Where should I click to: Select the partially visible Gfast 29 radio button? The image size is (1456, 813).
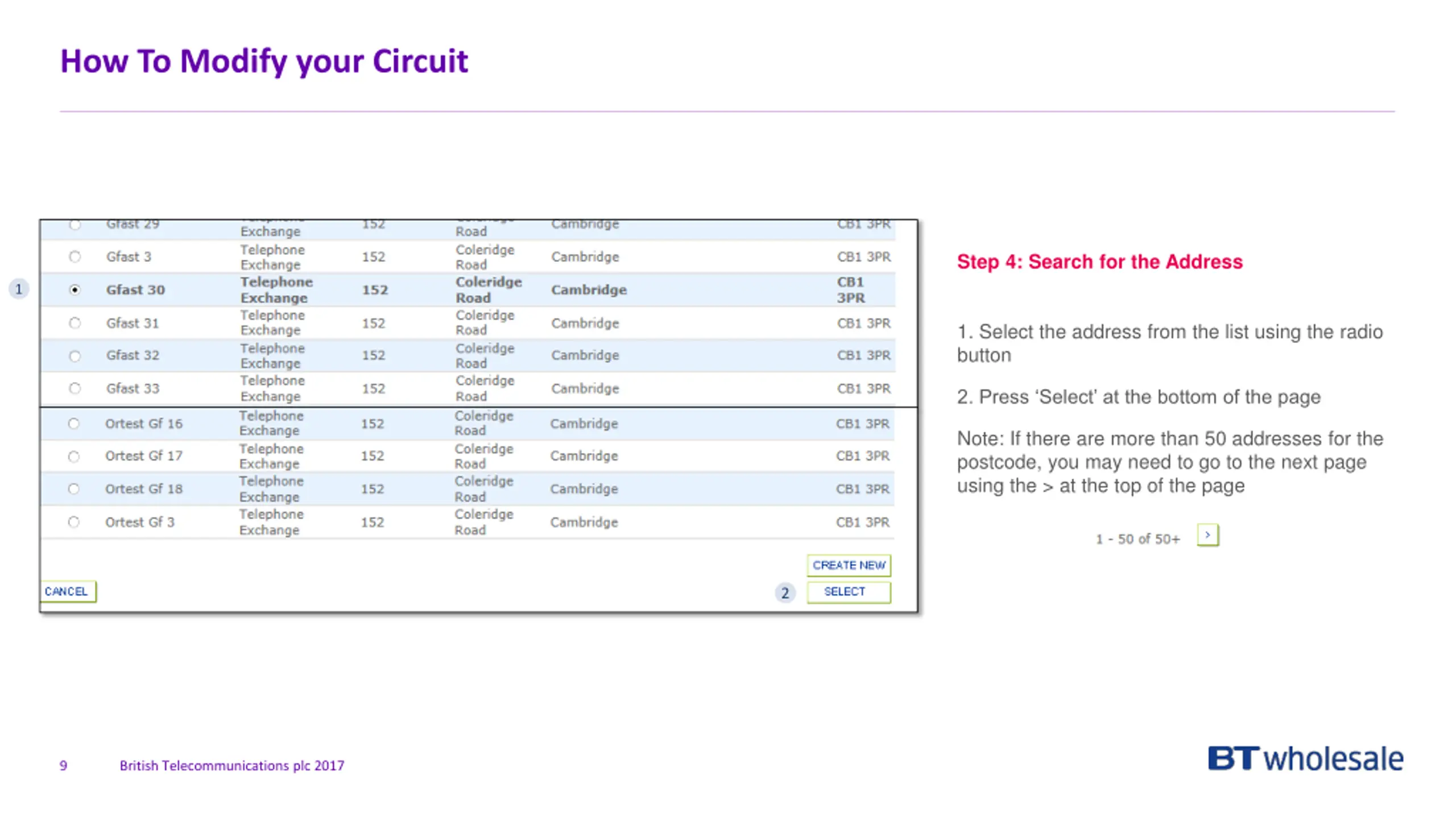tap(75, 225)
